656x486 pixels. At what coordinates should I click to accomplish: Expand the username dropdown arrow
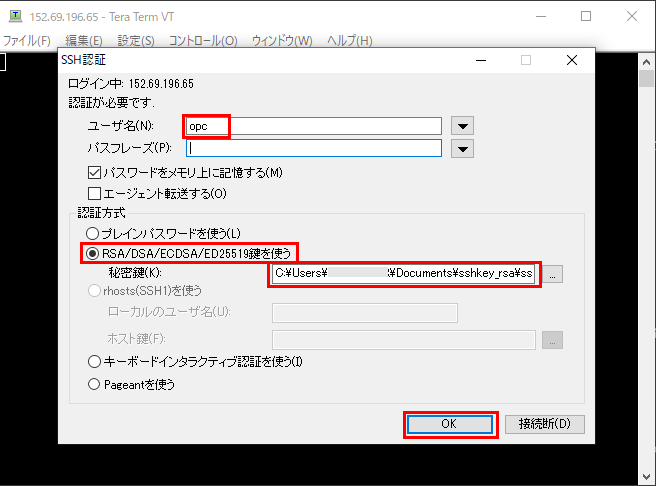461,126
